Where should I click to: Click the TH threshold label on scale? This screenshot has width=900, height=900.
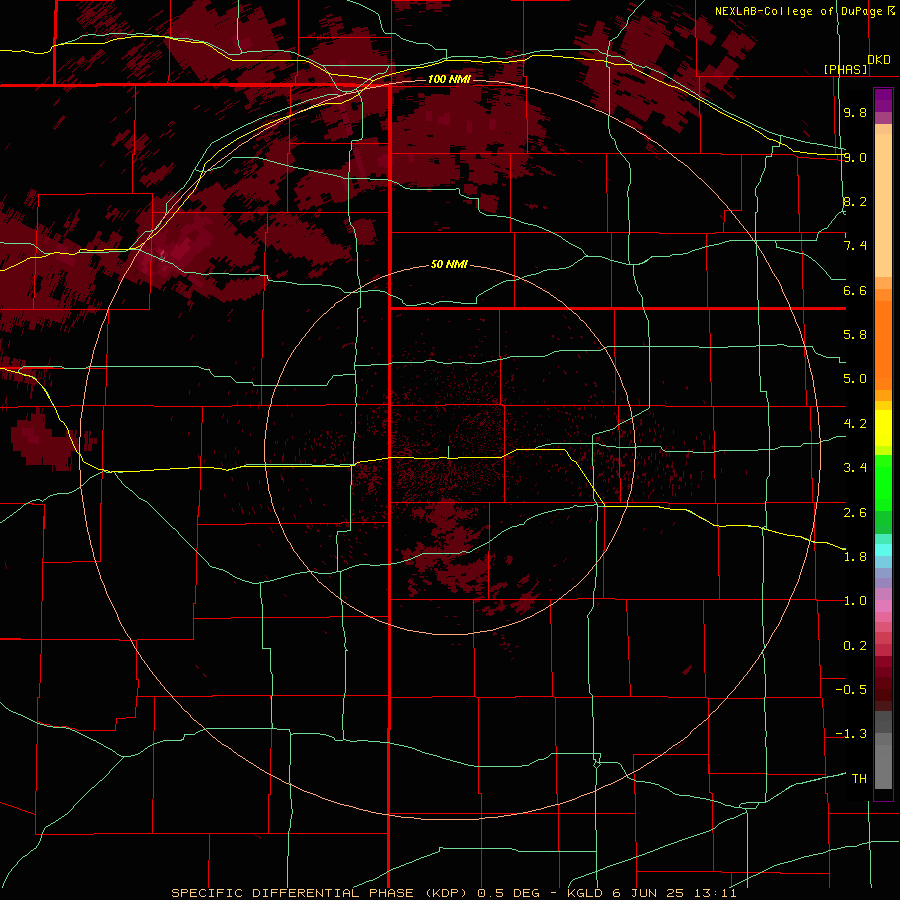859,779
